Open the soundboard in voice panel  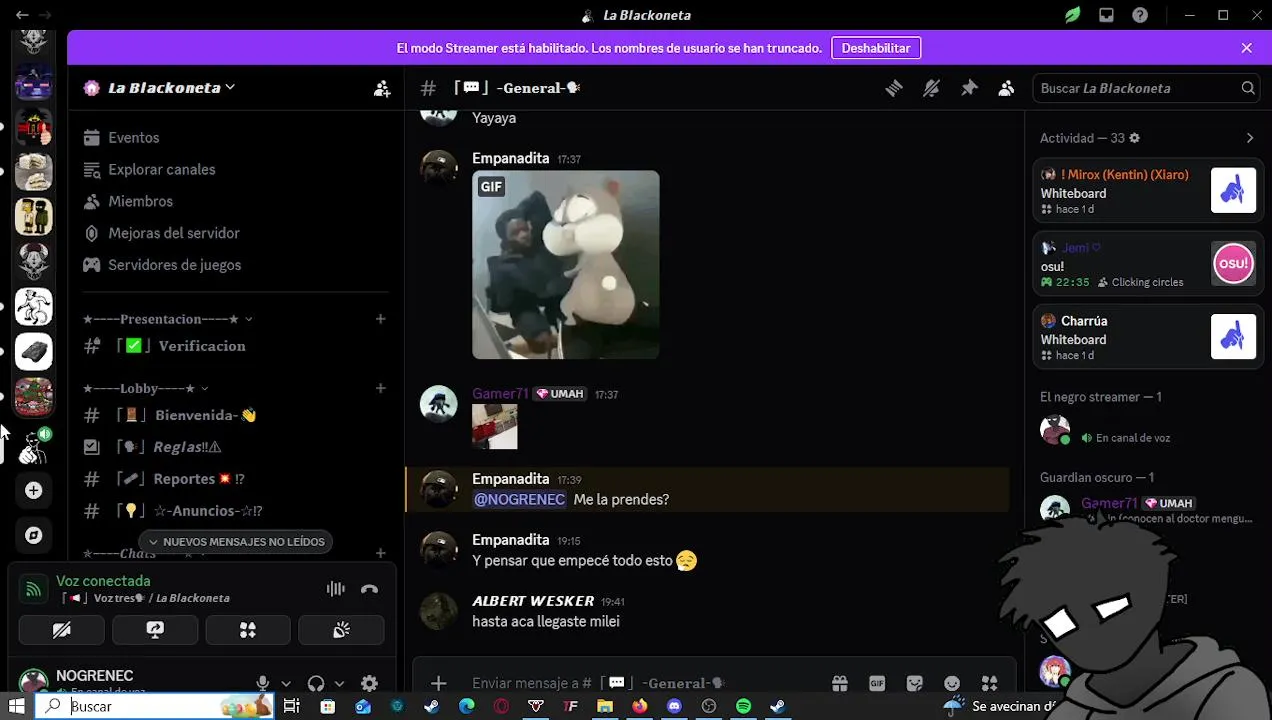click(341, 630)
